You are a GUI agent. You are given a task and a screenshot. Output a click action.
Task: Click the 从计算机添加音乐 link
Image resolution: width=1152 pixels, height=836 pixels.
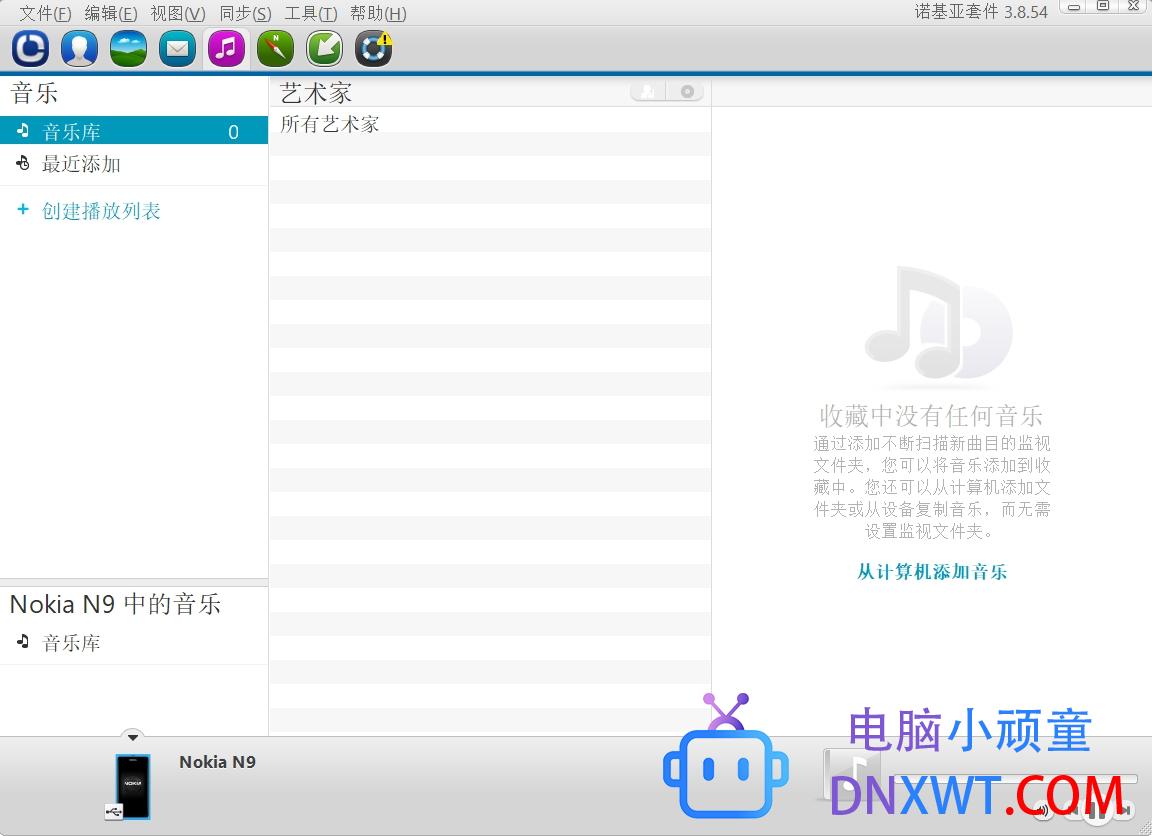click(932, 572)
